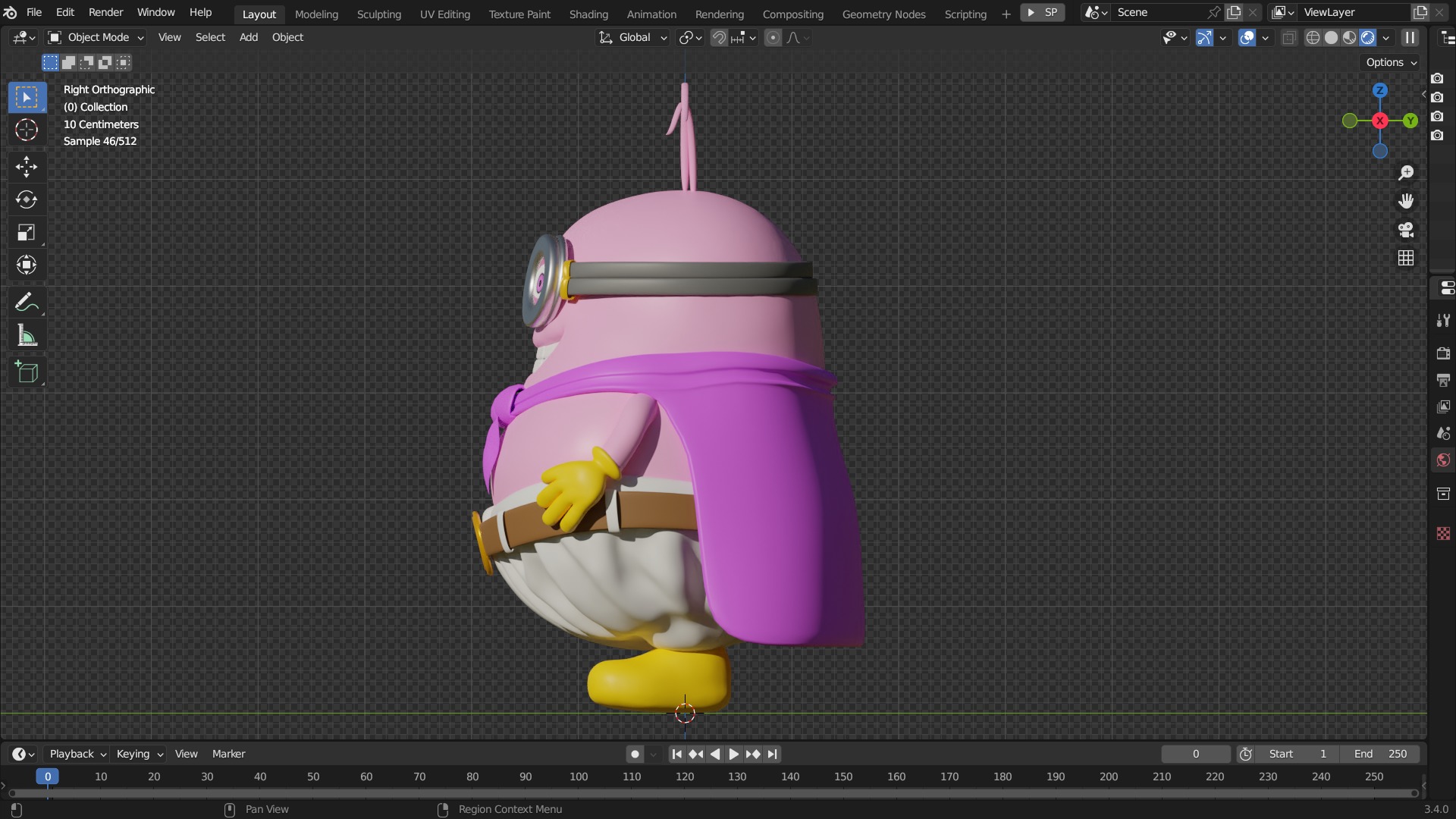Viewport: 1456px width, 819px height.
Task: Switch perspective/orthographic grid icon
Action: pyautogui.click(x=1406, y=258)
